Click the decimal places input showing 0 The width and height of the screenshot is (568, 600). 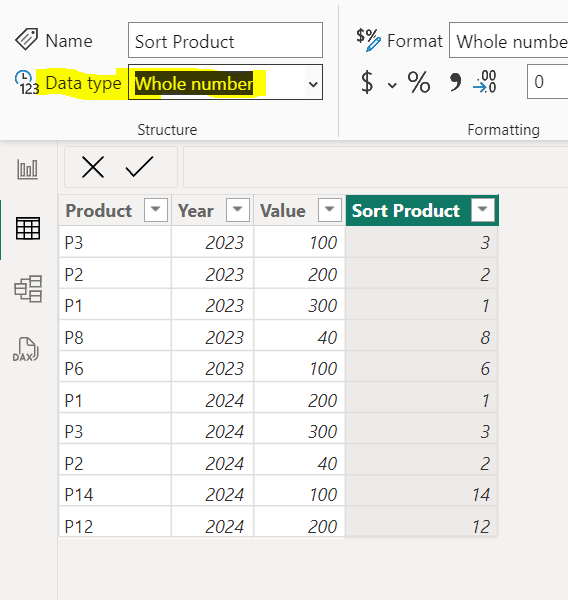pos(548,82)
